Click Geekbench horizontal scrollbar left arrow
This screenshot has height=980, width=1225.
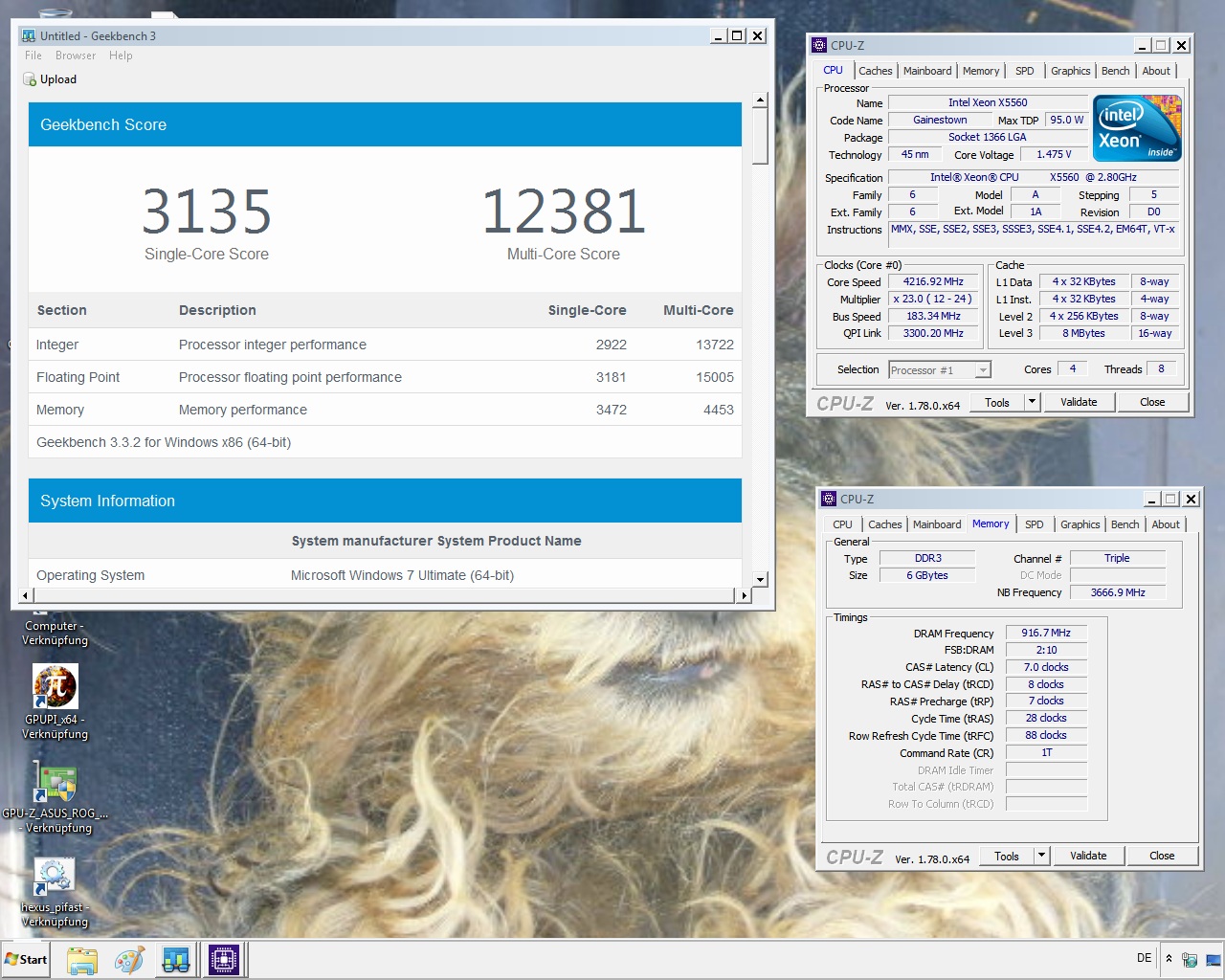pyautogui.click(x=26, y=595)
